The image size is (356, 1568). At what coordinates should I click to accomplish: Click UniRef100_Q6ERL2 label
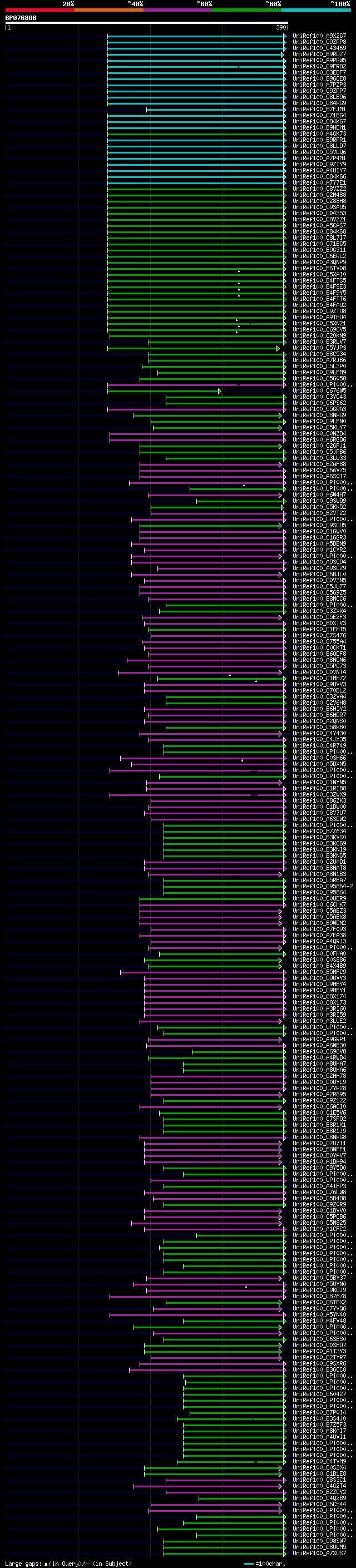click(319, 256)
